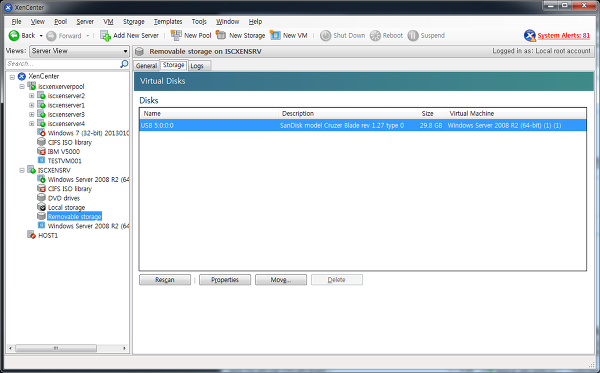Click the iscxenserver1 server icon
600x373 pixels.
(41, 105)
